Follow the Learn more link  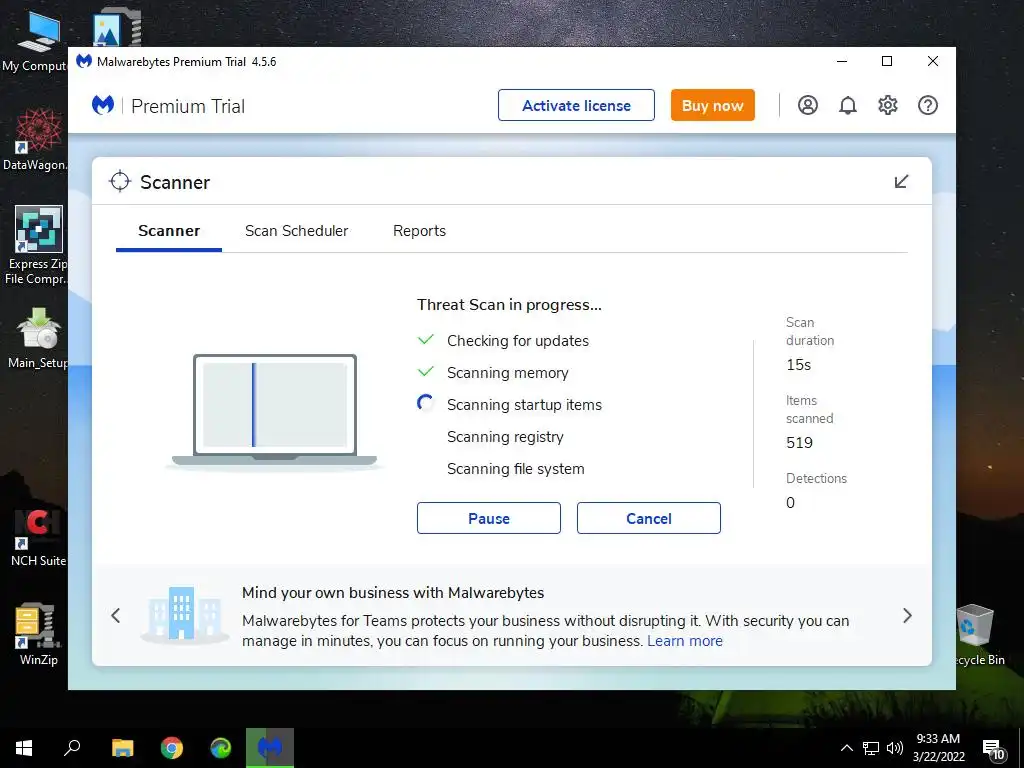pyautogui.click(x=685, y=641)
